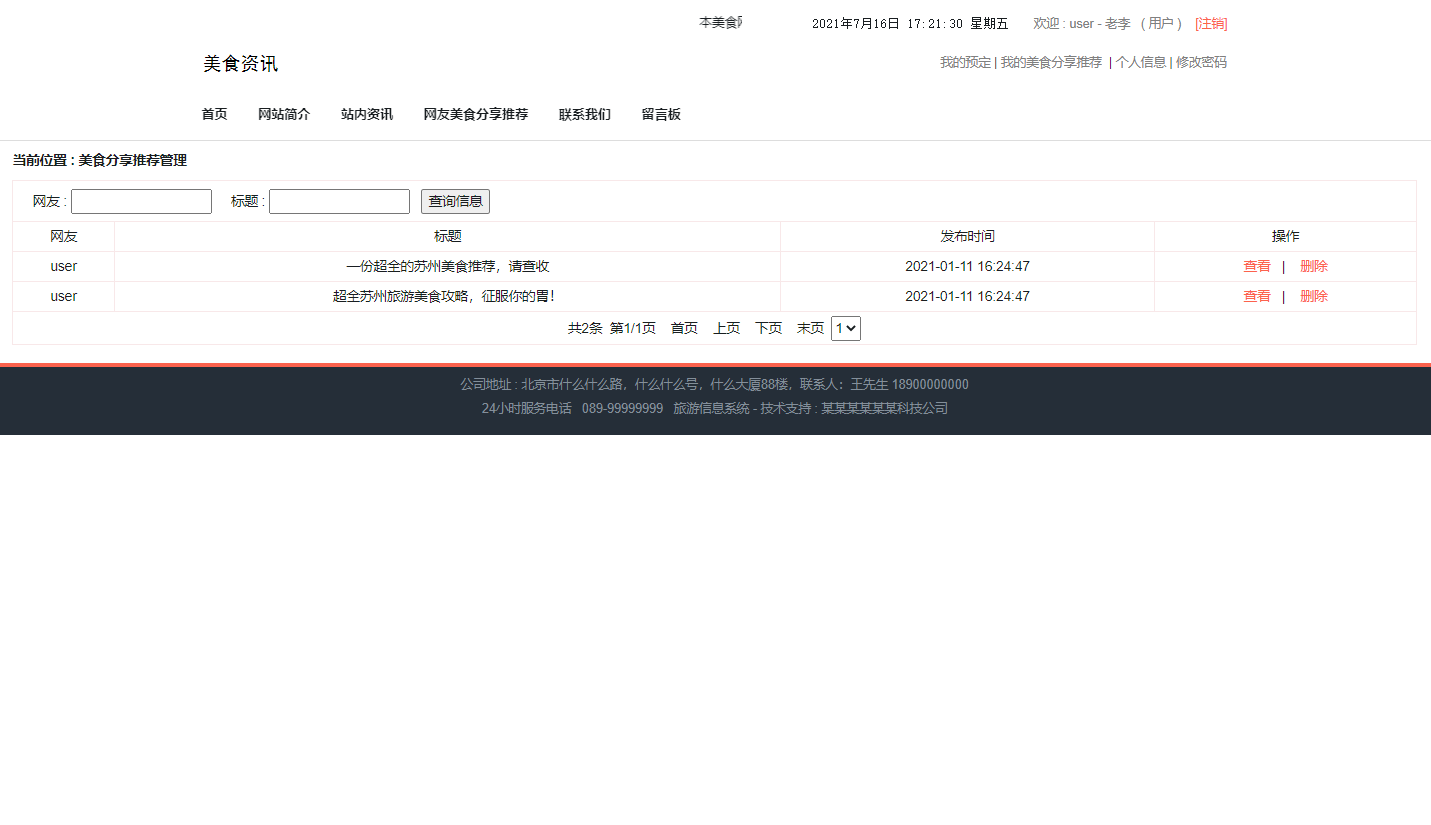Click the 查询信息 search button
The image size is (1431, 825).
(455, 201)
